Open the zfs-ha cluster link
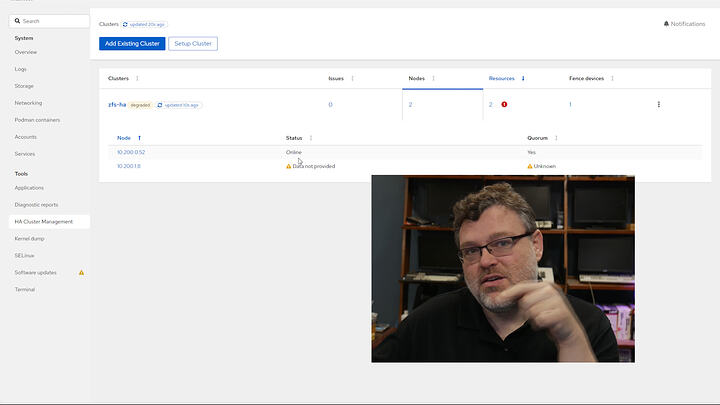The width and height of the screenshot is (720, 405). (117, 105)
